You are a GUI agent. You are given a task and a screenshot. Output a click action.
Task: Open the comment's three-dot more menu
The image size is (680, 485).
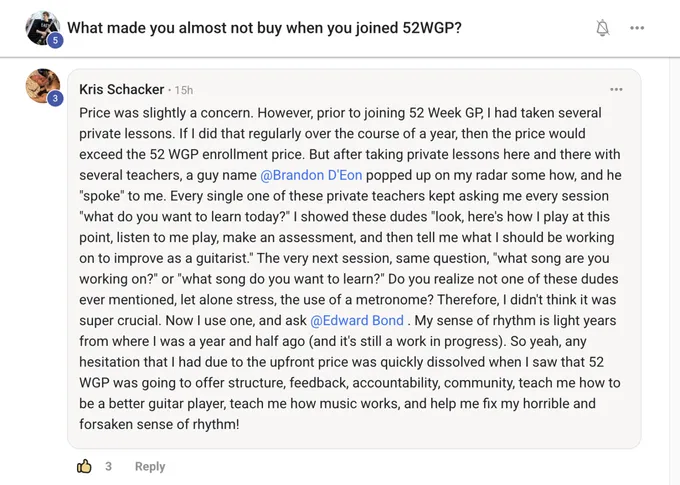click(x=616, y=89)
